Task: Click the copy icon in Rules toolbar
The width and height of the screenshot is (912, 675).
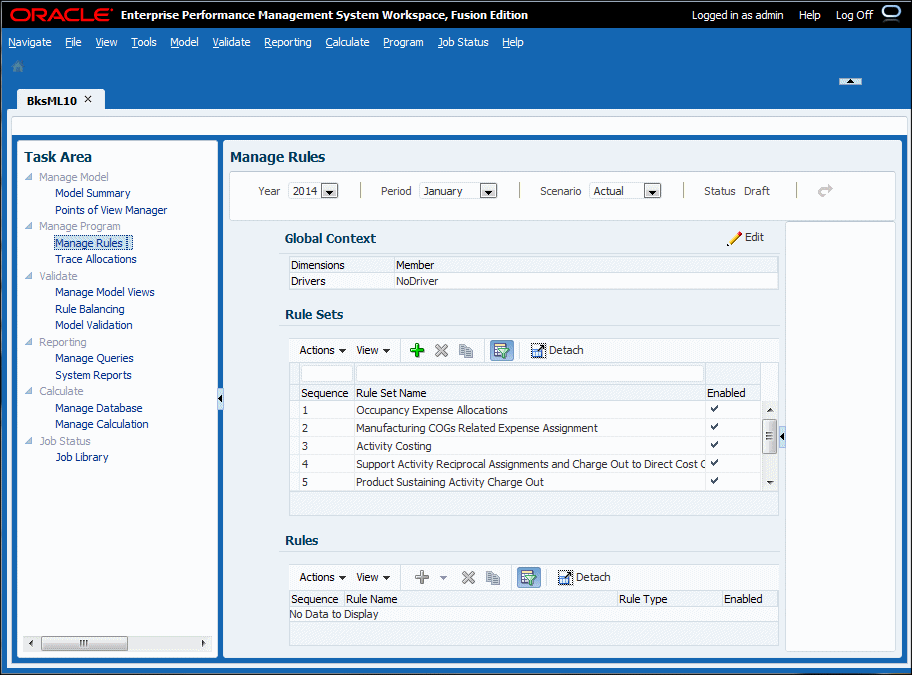Action: (x=493, y=577)
